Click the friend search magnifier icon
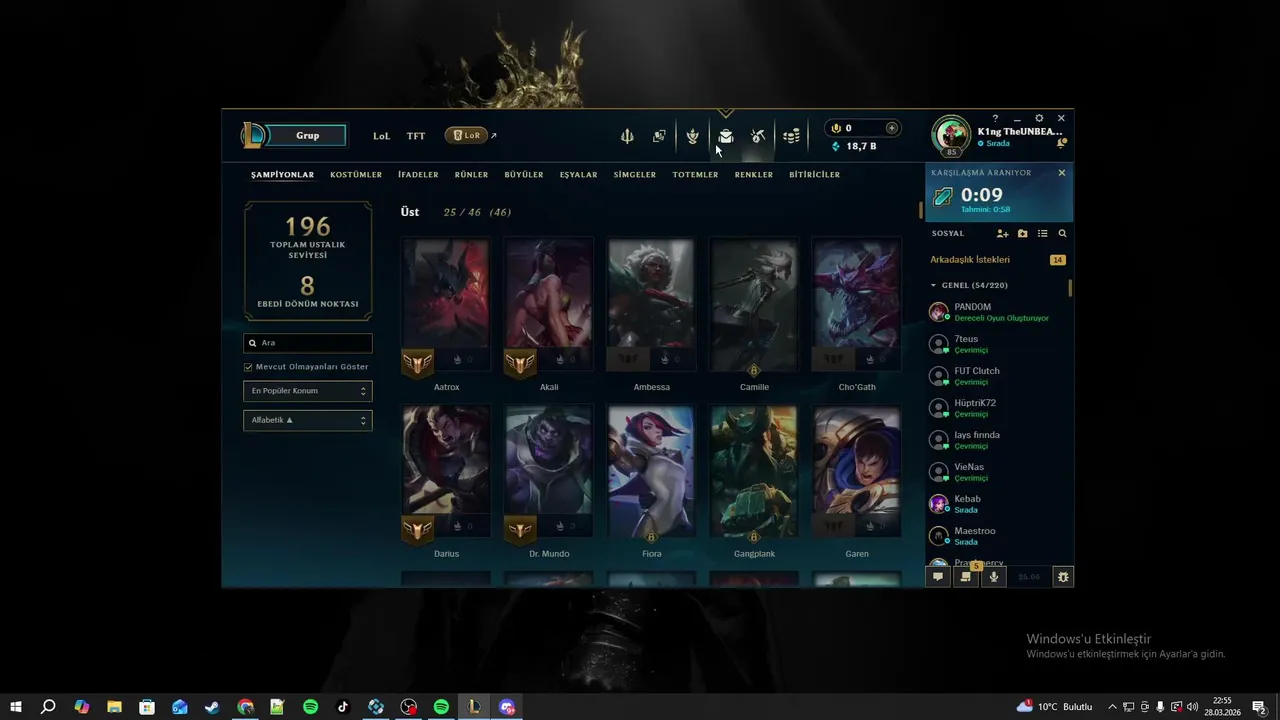This screenshot has height=720, width=1280. tap(1062, 233)
